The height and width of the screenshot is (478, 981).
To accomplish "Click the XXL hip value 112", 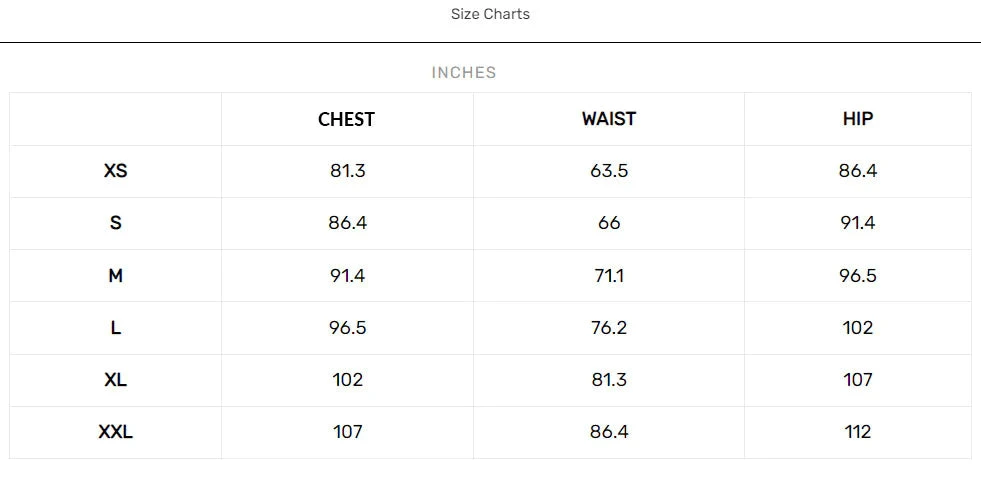I will (858, 432).
